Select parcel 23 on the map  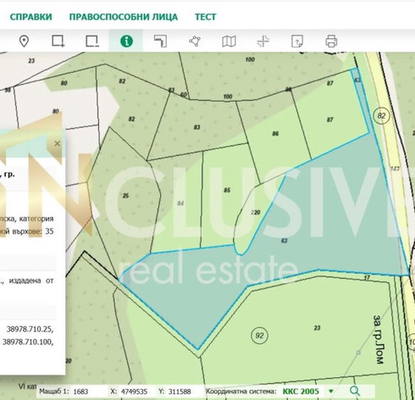(317, 328)
